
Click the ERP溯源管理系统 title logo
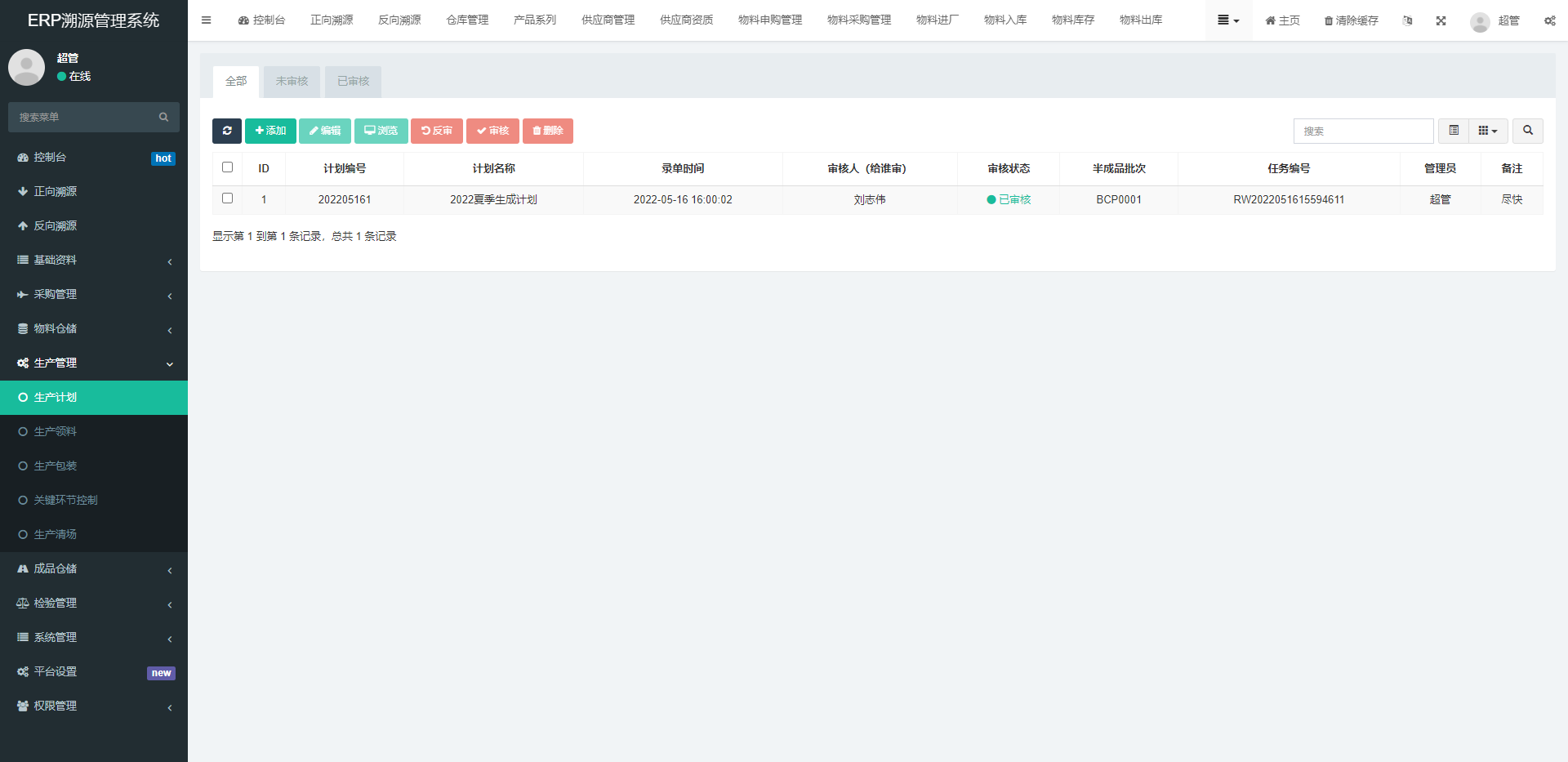click(x=94, y=20)
